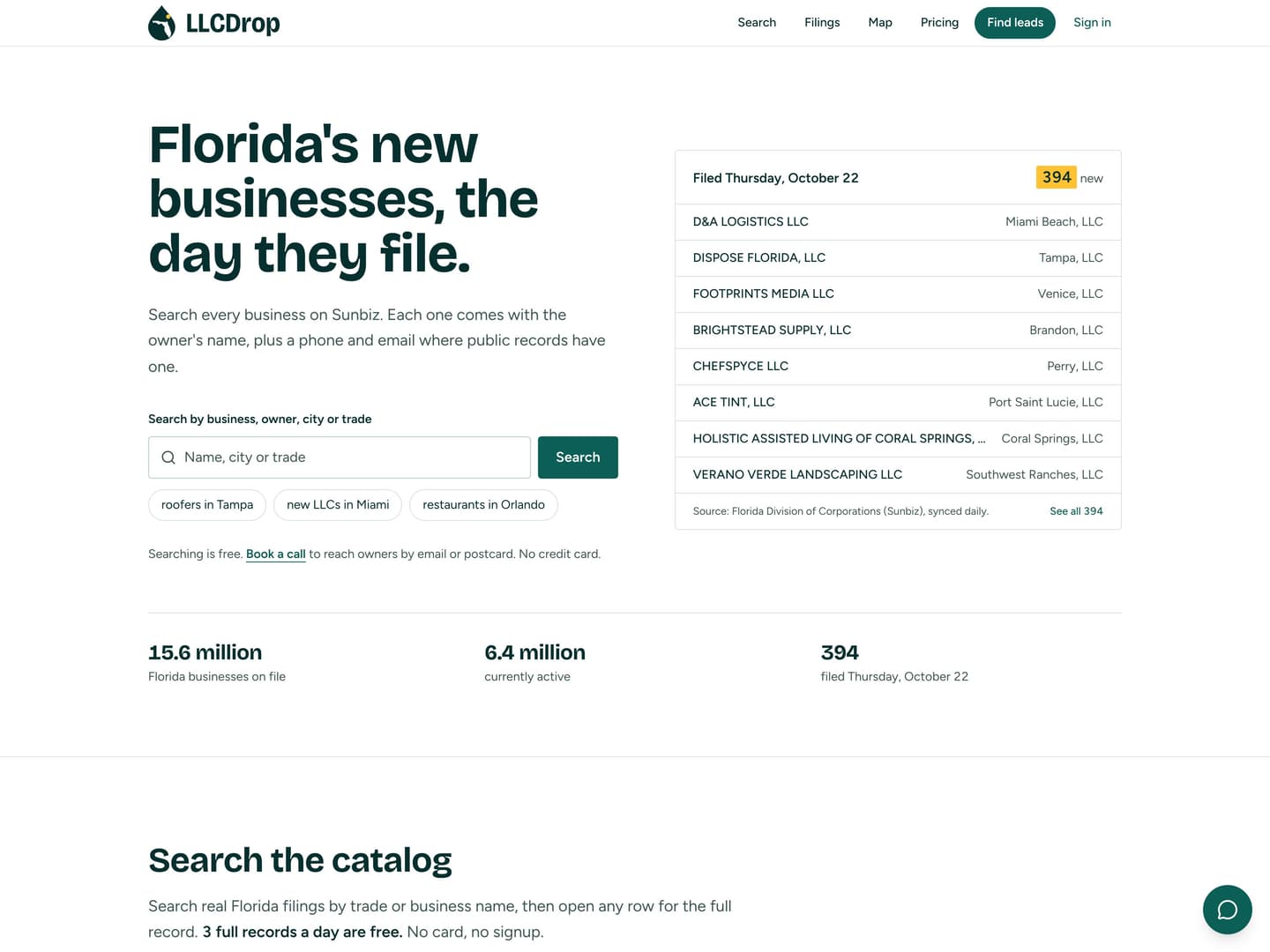Open the Sign in link
This screenshot has height=952, width=1270.
coord(1092,23)
